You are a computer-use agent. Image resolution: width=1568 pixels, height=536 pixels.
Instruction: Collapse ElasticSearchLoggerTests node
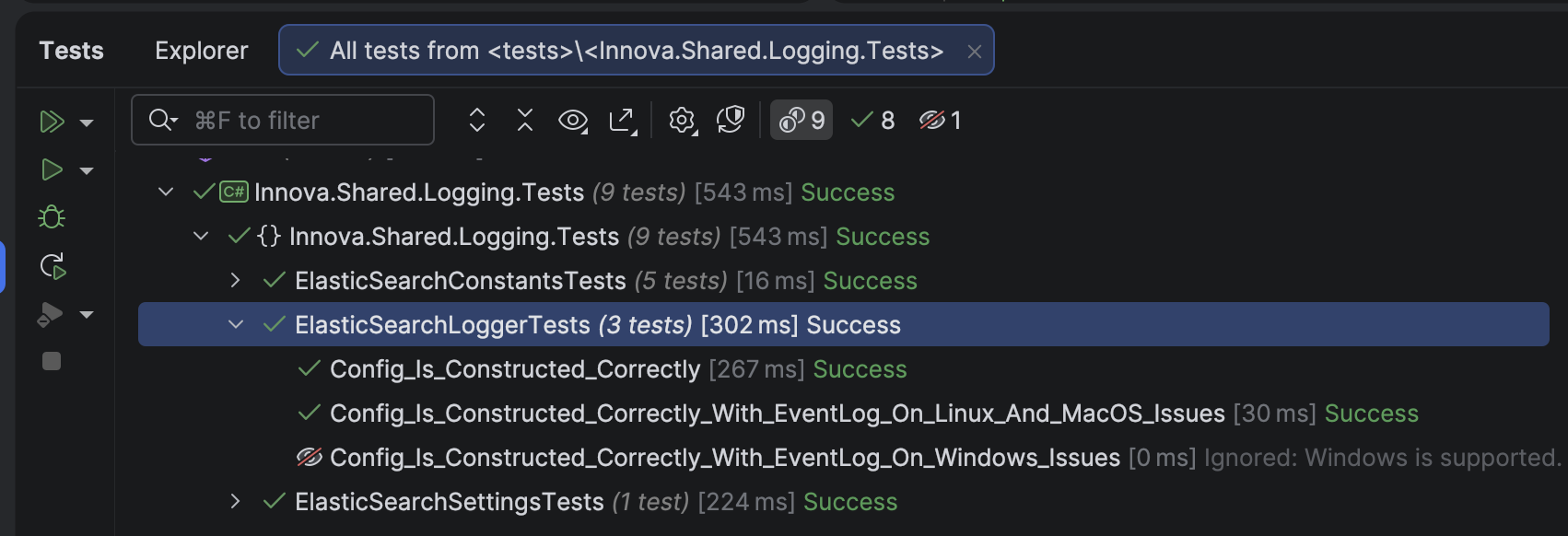236,324
